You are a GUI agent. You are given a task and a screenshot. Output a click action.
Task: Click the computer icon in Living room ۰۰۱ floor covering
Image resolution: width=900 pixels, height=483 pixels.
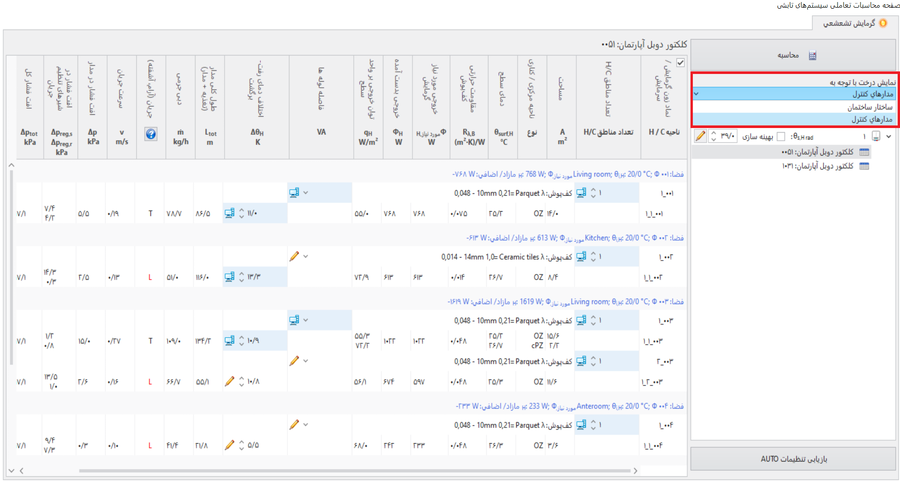pos(581,193)
